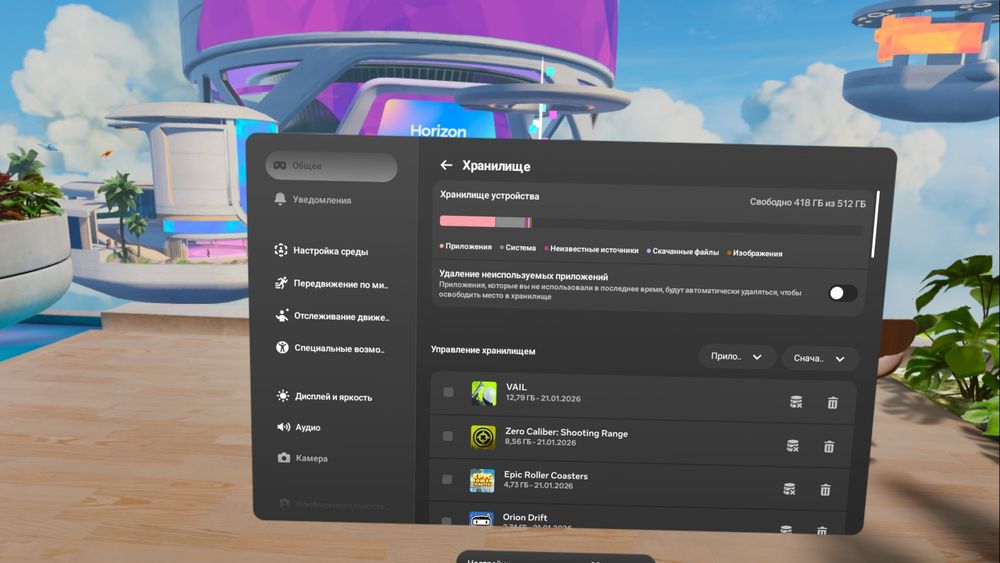Image resolution: width=1000 pixels, height=563 pixels.
Task: Delete Orion Drift via trash icon
Action: pos(821,530)
